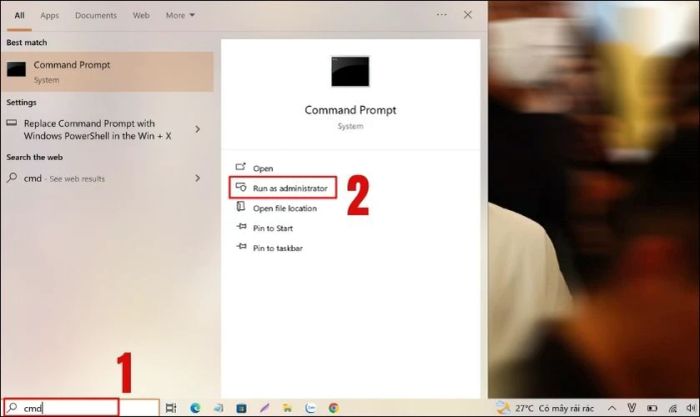Choose Pin to Start
The height and width of the screenshot is (417, 700).
[x=273, y=228]
